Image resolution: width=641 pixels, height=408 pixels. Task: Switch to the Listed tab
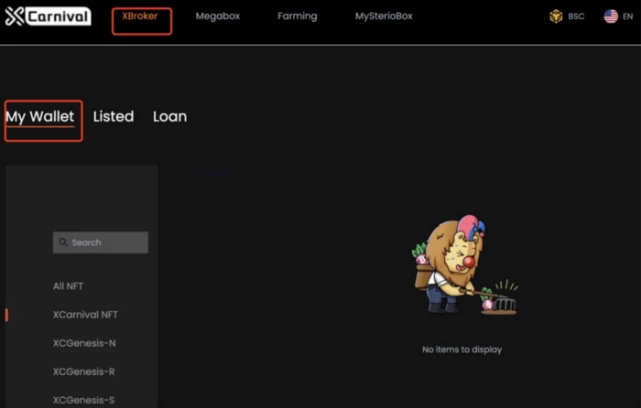pos(113,117)
